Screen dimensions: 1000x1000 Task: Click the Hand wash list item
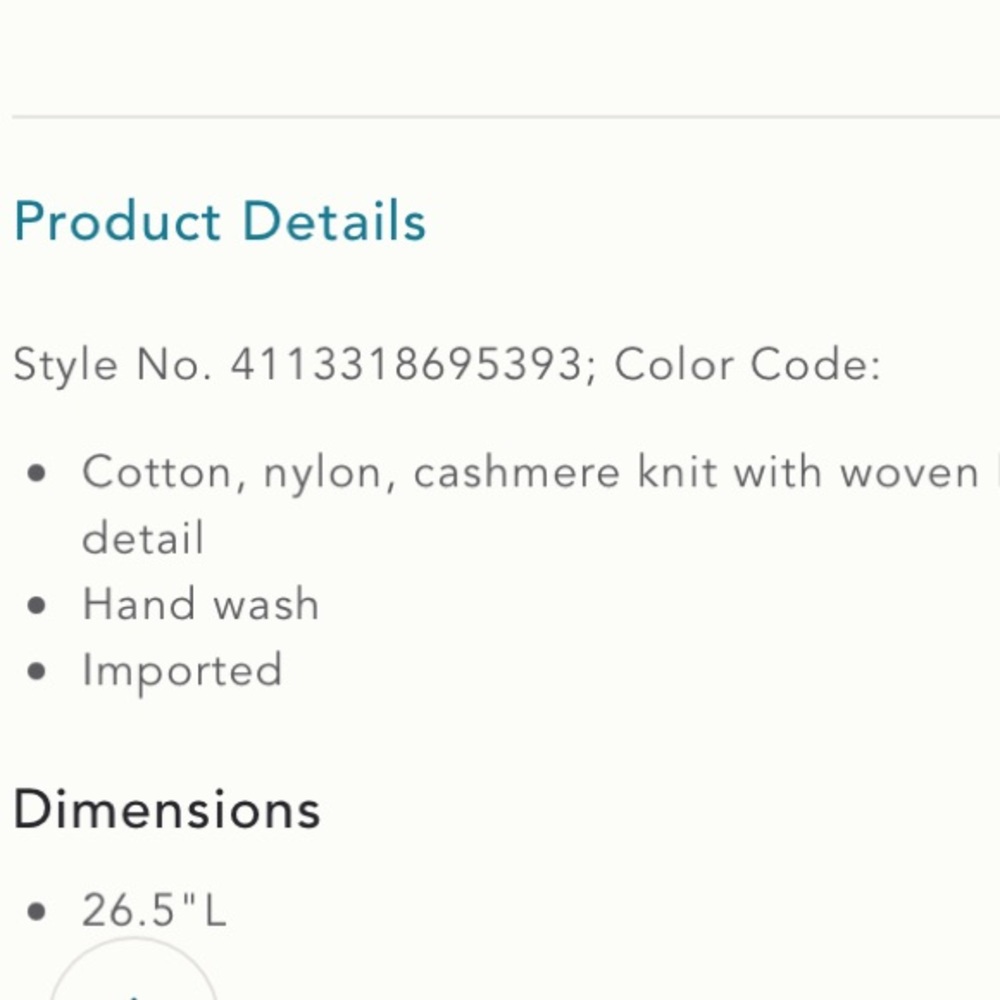[x=201, y=603]
